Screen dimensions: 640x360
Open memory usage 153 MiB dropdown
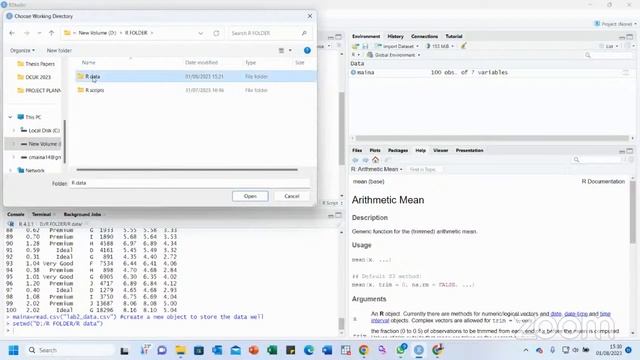tap(440, 46)
